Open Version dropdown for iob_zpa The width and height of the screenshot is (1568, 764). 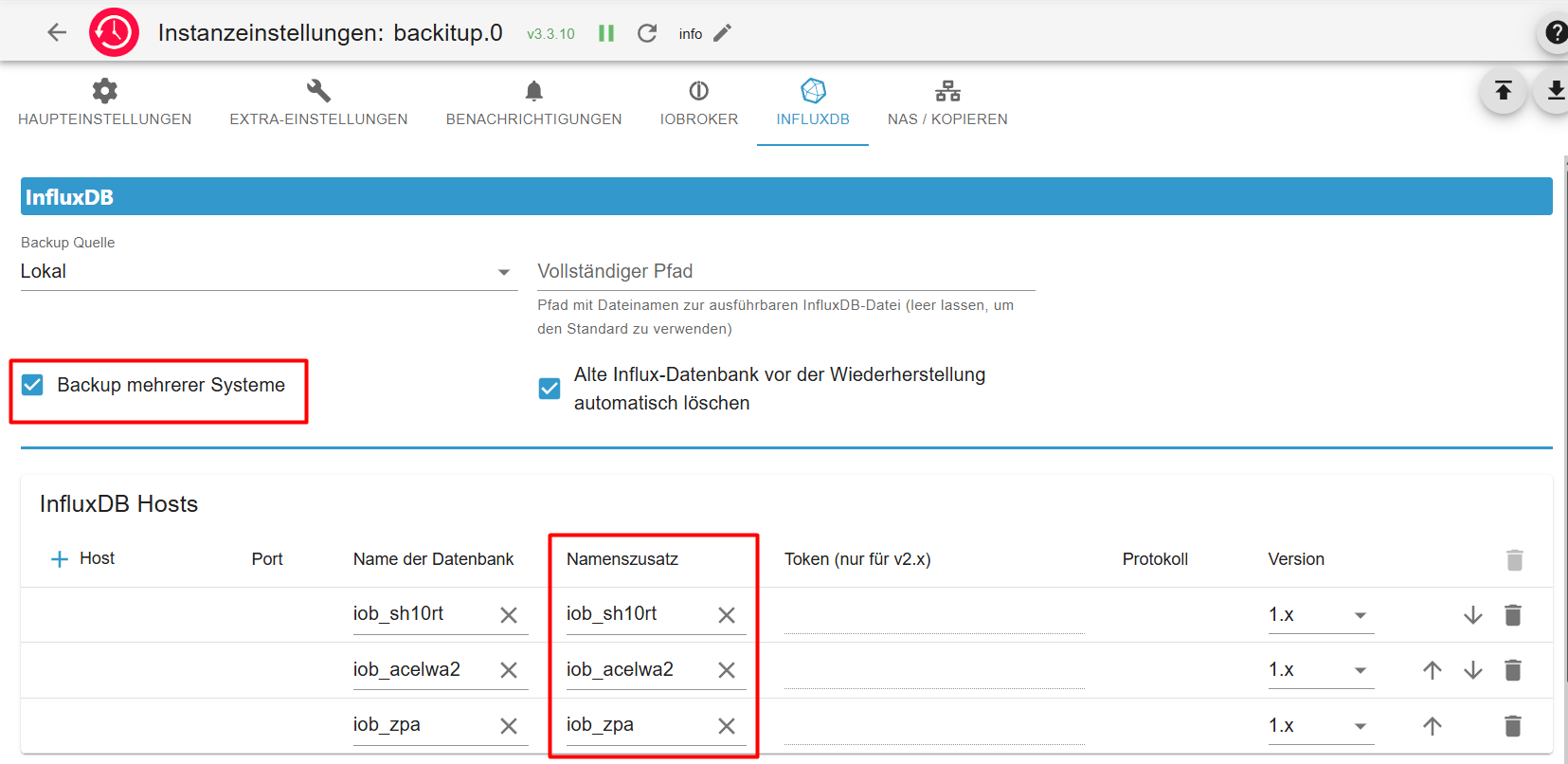click(1321, 726)
